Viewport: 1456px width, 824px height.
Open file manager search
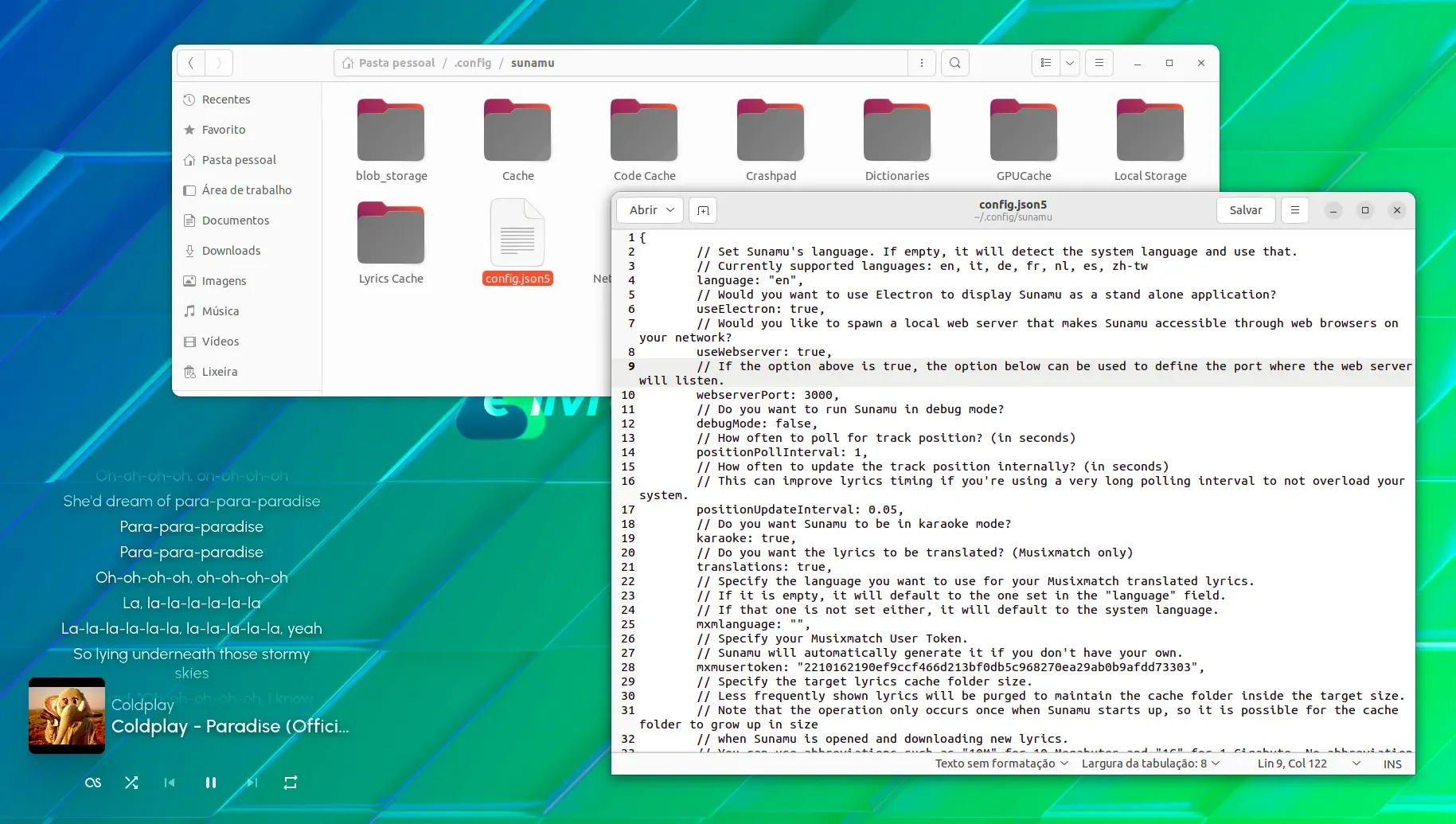click(x=955, y=63)
